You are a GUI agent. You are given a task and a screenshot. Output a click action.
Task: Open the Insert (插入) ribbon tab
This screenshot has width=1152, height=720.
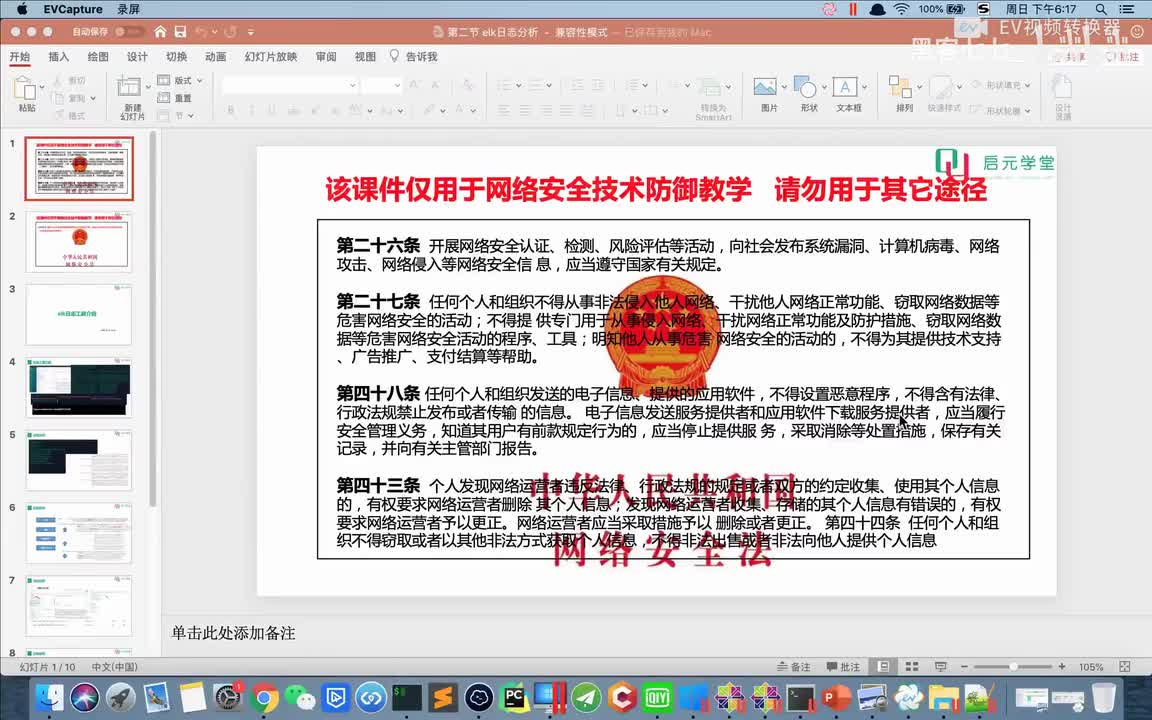pyautogui.click(x=58, y=57)
